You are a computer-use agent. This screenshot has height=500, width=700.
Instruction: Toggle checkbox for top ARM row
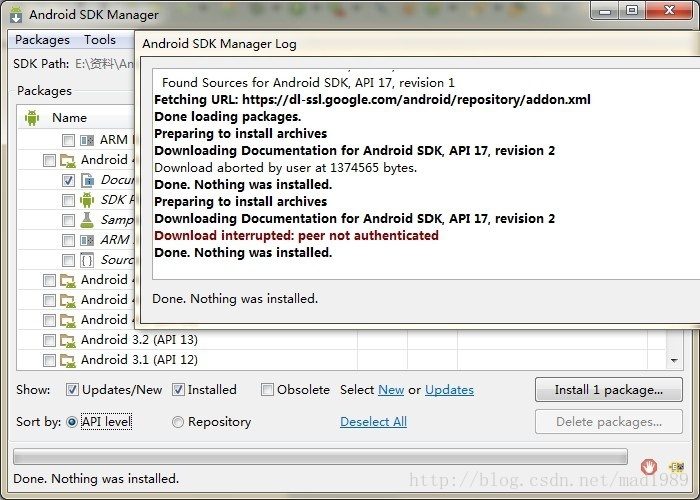click(x=68, y=140)
